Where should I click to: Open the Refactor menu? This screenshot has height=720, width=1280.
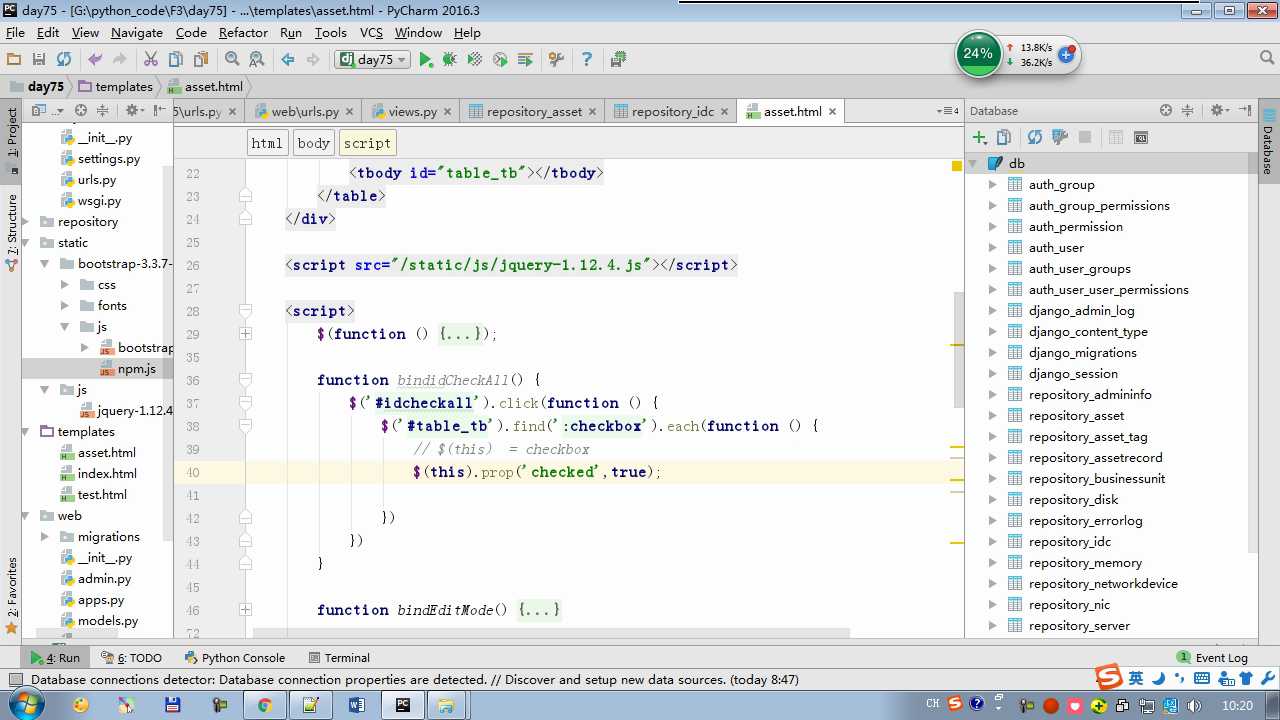pos(243,32)
